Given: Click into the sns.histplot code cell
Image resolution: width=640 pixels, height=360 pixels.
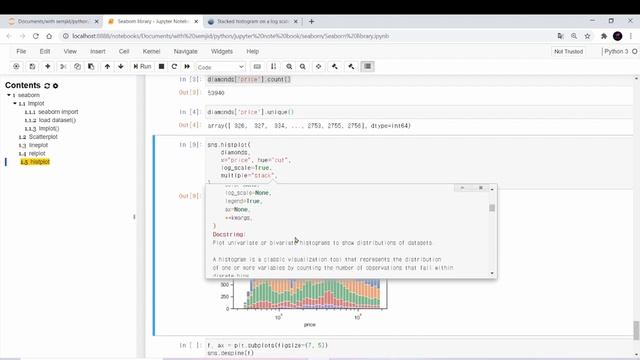Looking at the screenshot, I should pos(419,163).
